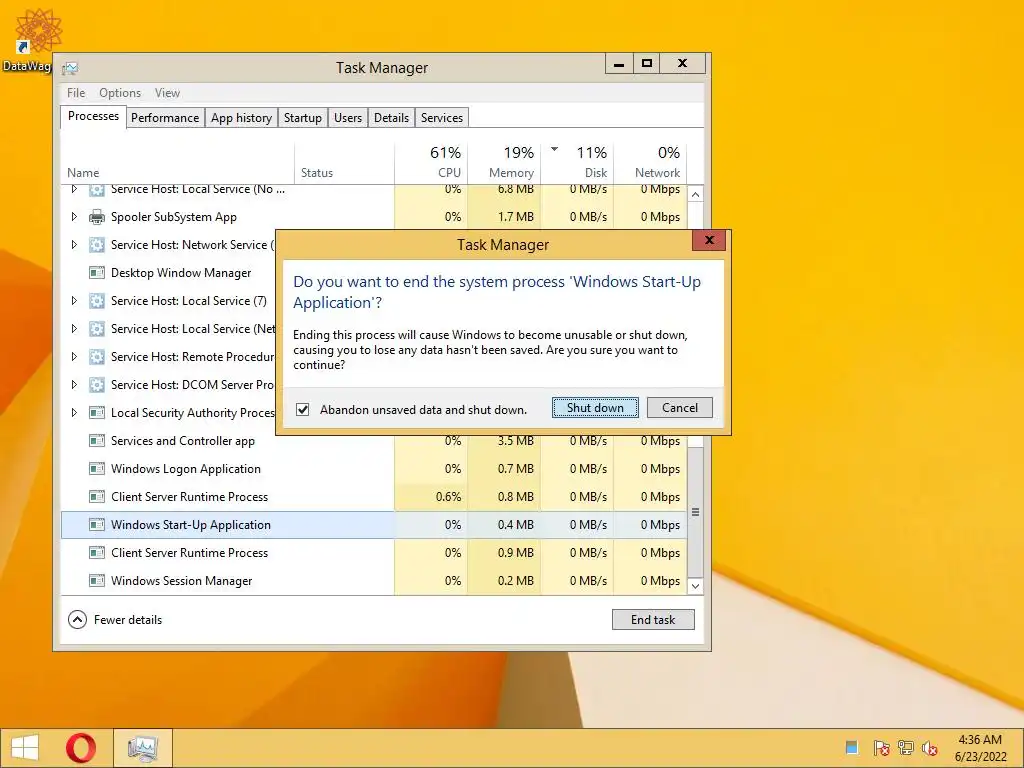Image resolution: width=1024 pixels, height=768 pixels.
Task: Uncheck Abandon unsaved data and shut down
Action: [x=302, y=410]
